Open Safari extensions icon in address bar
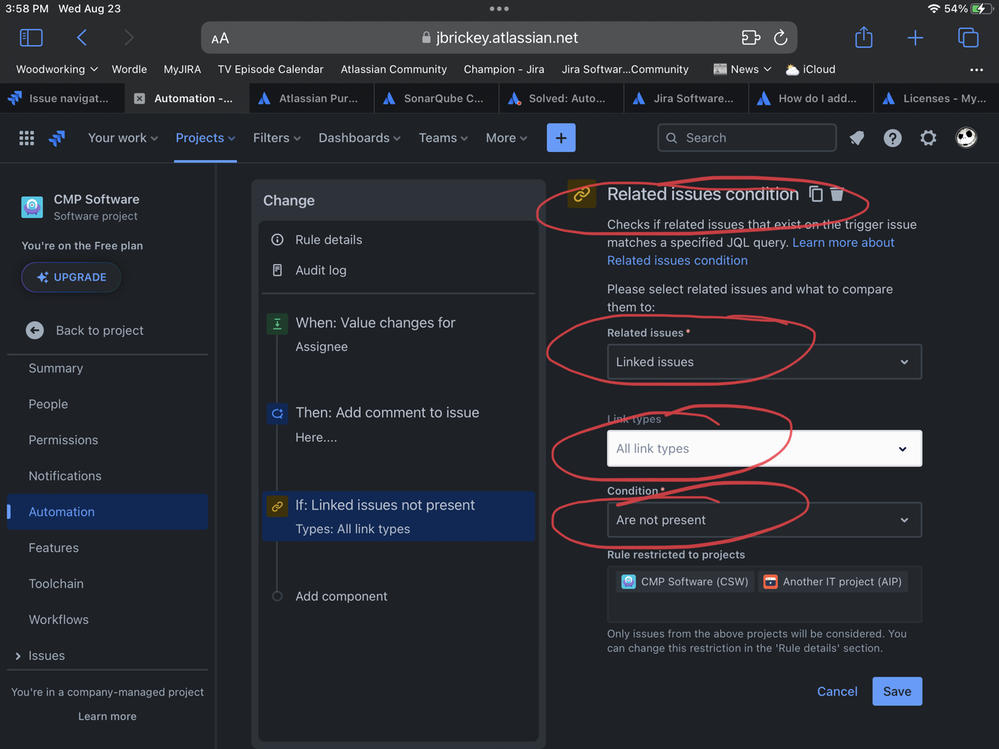Viewport: 999px width, 749px height. click(751, 38)
